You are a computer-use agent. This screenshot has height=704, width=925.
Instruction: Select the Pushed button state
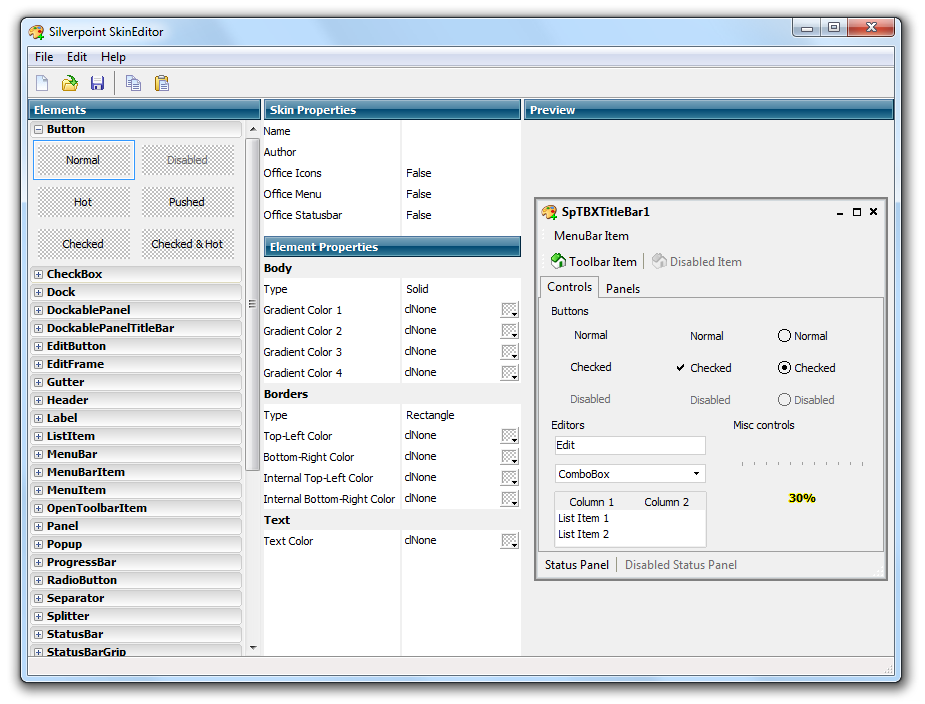[187, 202]
